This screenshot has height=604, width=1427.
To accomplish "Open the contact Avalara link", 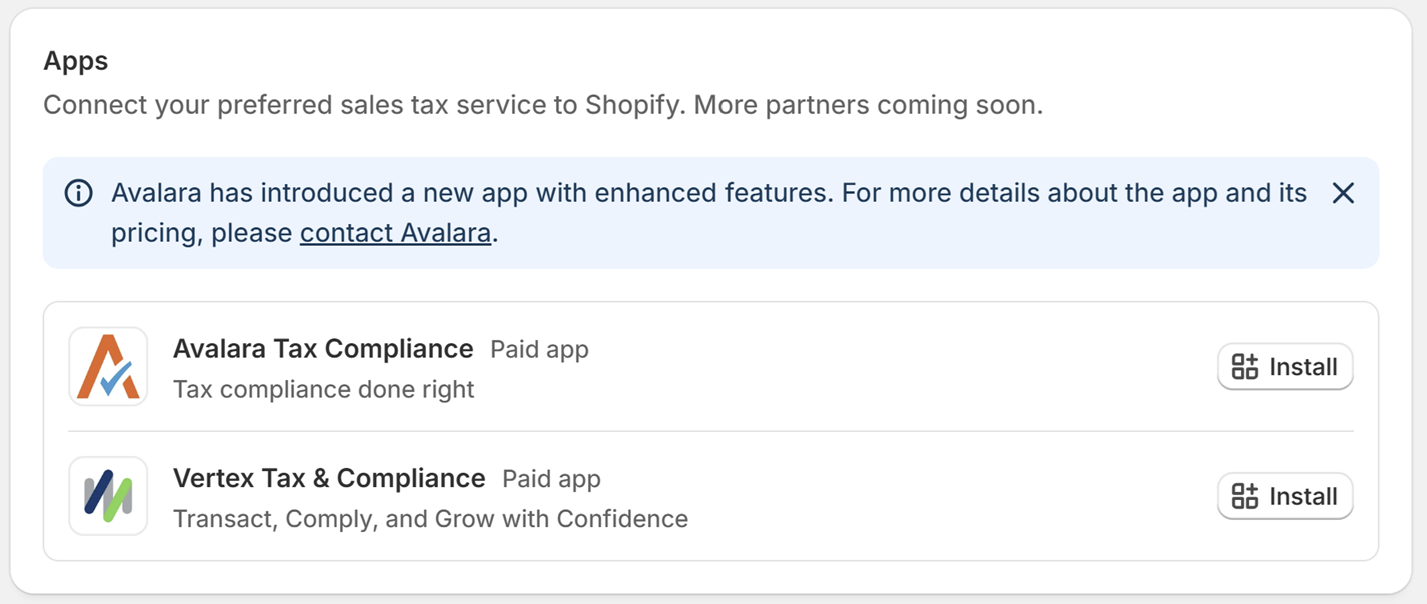I will click(395, 233).
